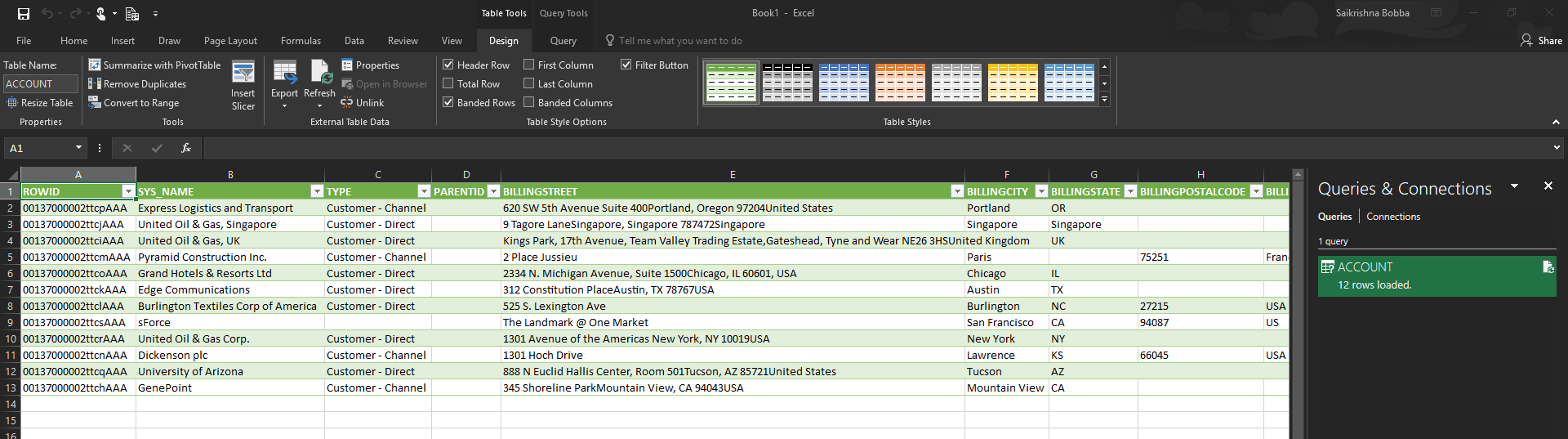
Task: Select Queries tab in pane
Action: (1334, 217)
